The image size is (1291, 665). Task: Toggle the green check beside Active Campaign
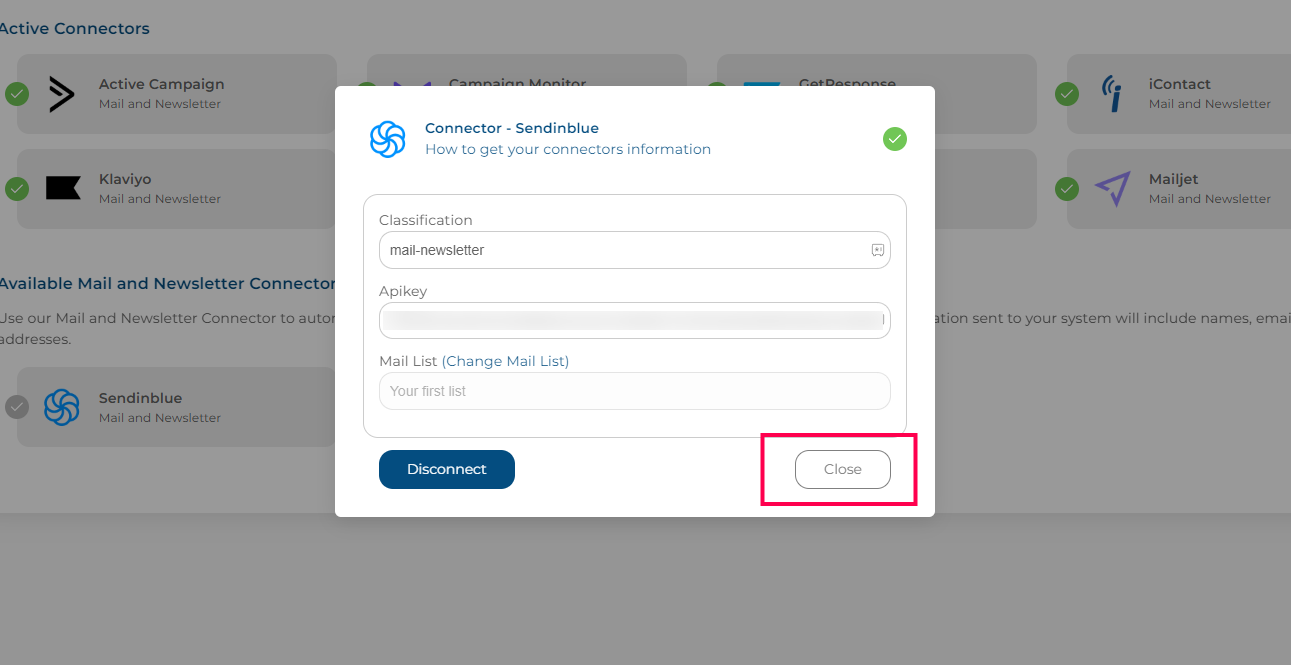tap(17, 94)
